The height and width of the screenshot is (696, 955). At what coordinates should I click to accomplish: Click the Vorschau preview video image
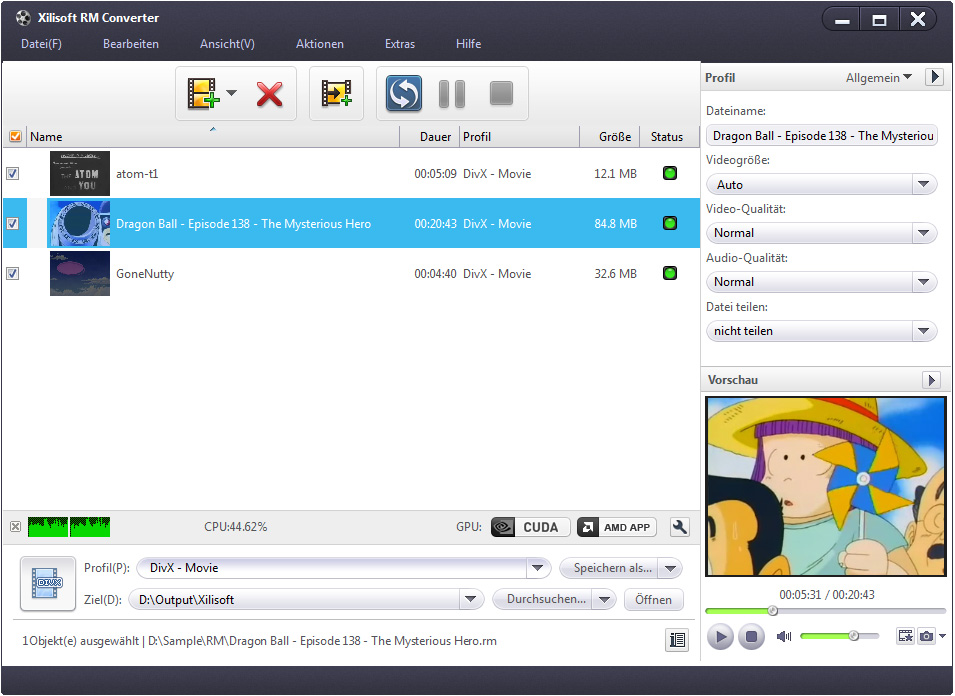point(826,487)
